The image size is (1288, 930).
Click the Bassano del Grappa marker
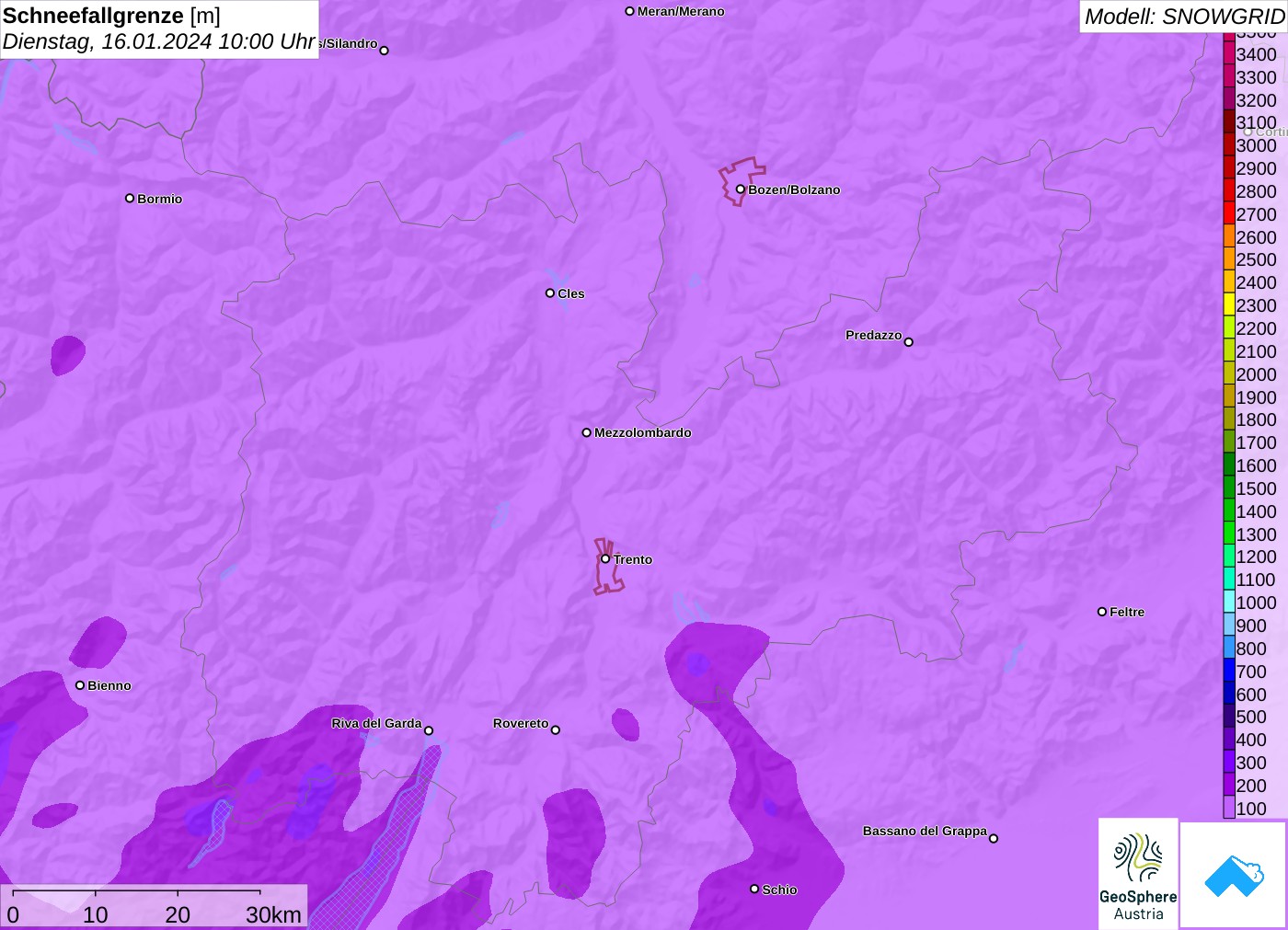click(x=994, y=838)
